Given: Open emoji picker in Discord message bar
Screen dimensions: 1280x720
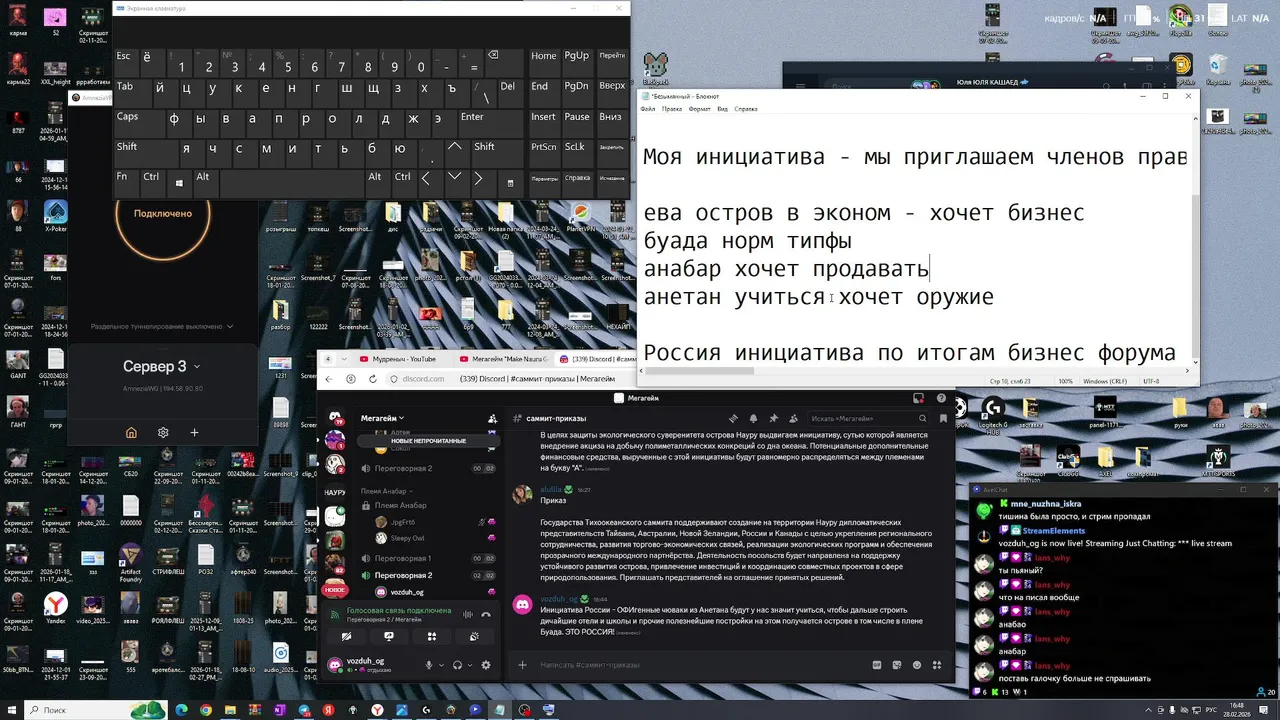Looking at the screenshot, I should pos(917,665).
